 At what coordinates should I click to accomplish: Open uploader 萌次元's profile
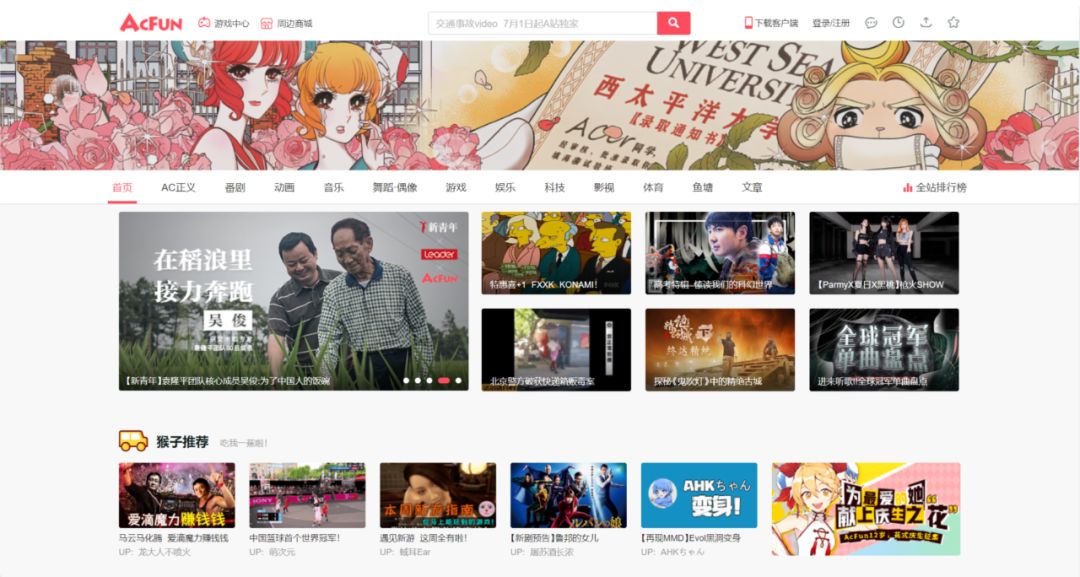point(282,552)
